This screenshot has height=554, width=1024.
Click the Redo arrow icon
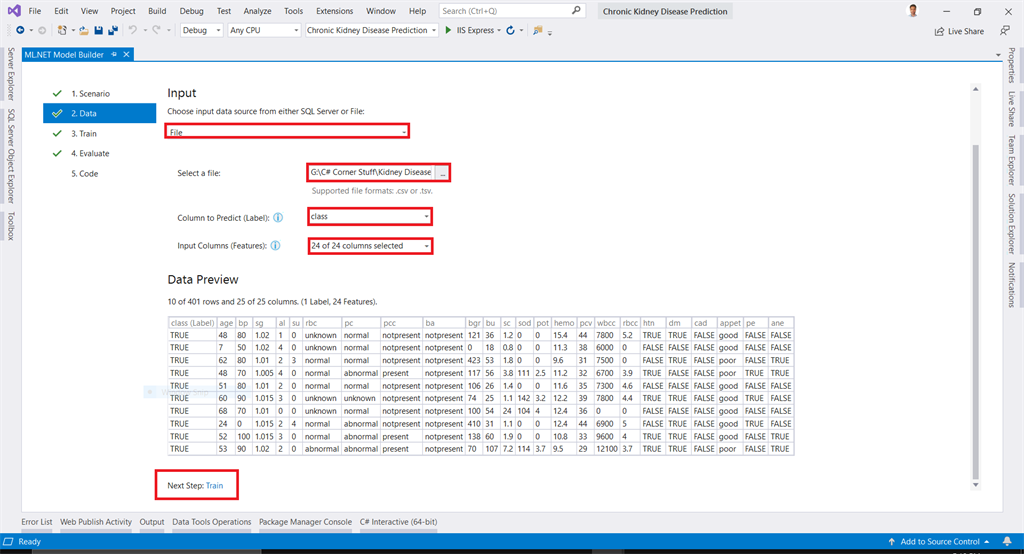tap(156, 30)
